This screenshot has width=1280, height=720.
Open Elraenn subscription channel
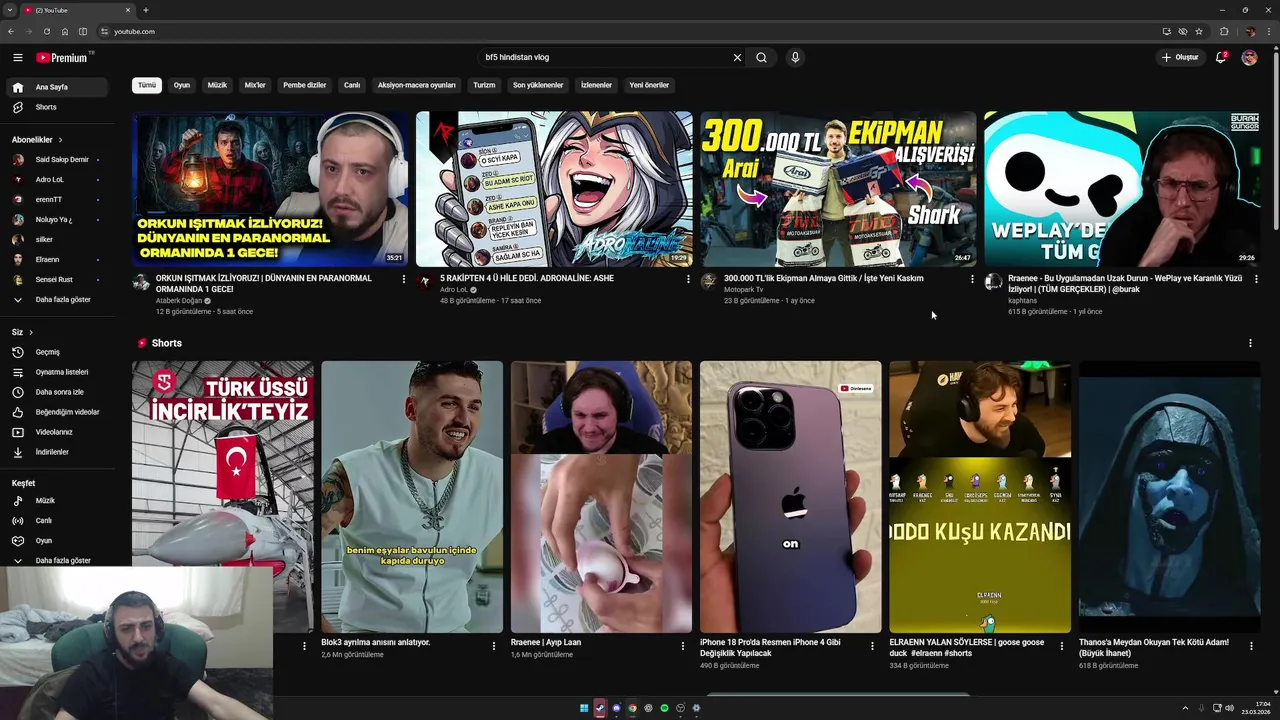tap(58, 259)
